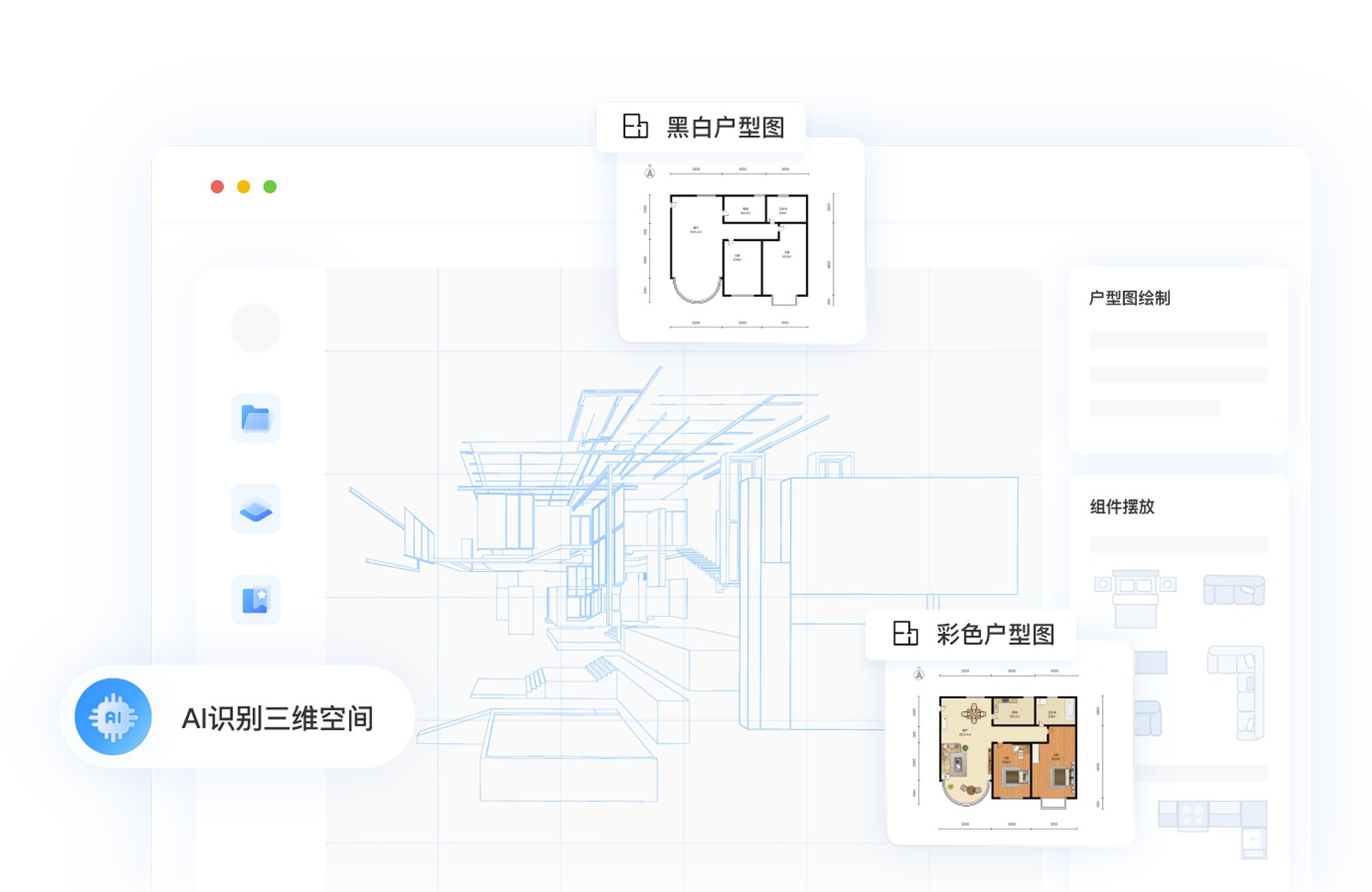Open the 组件摆放 panel header

pos(1121,508)
